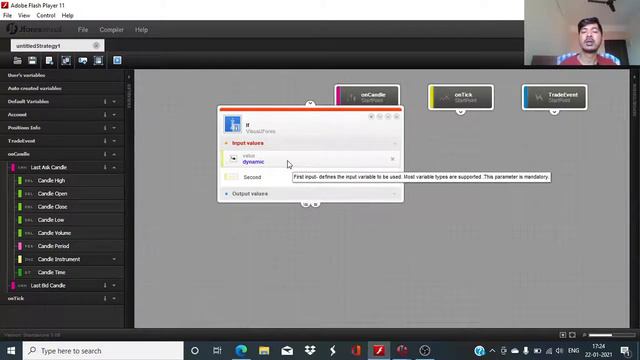Open the notifications center icon
Screen dimensions: 640x360
tap(625, 351)
